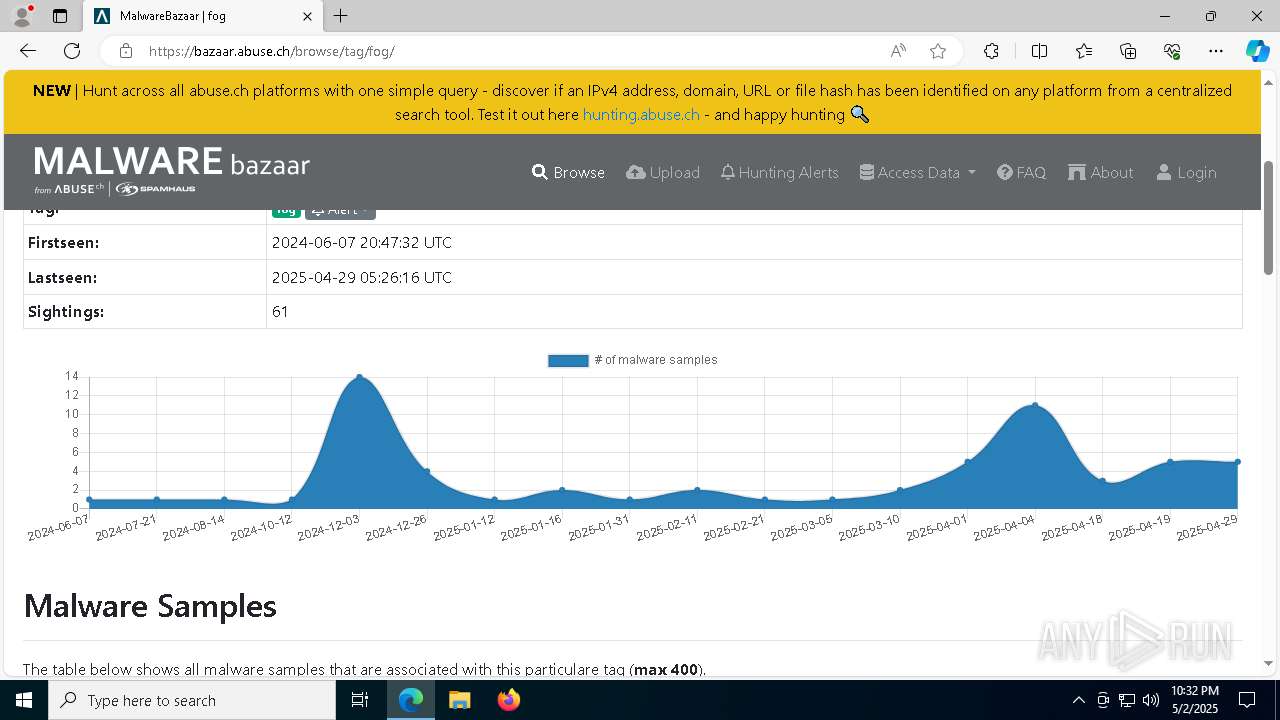Go back to the previous page

click(28, 51)
